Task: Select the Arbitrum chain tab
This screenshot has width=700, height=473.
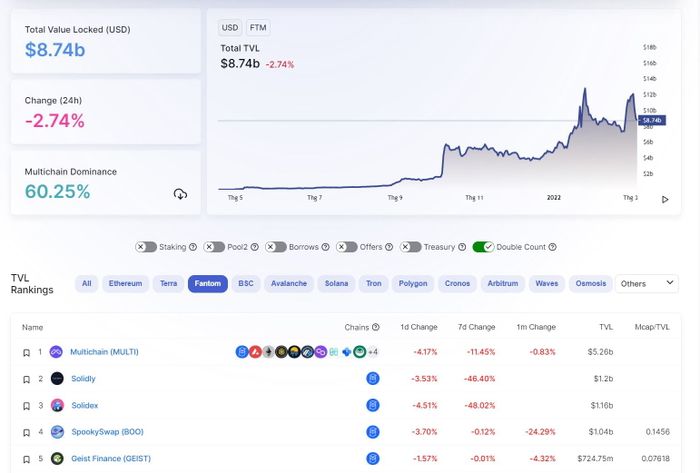Action: tap(503, 284)
